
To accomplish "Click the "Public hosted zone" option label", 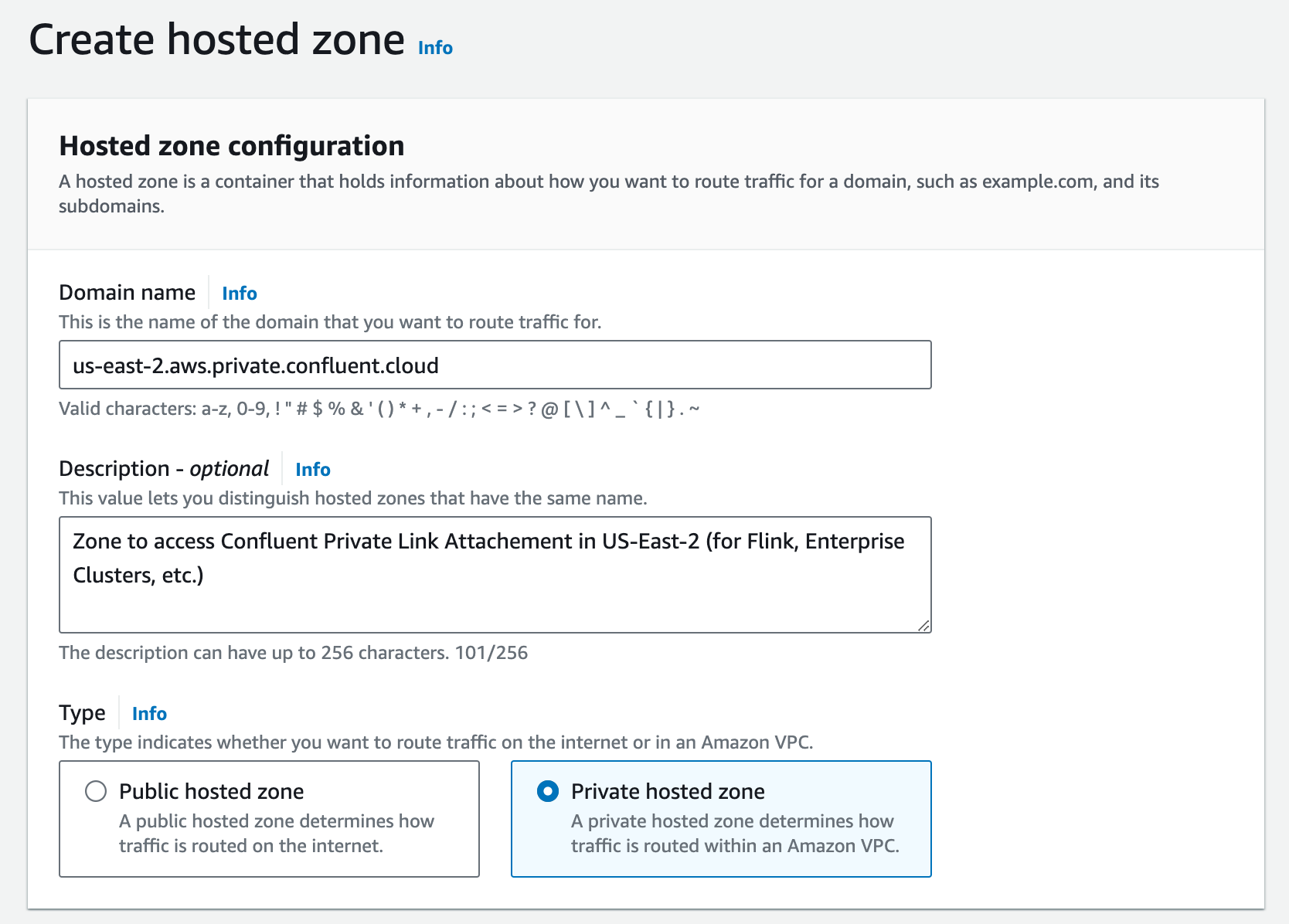I will (x=211, y=791).
